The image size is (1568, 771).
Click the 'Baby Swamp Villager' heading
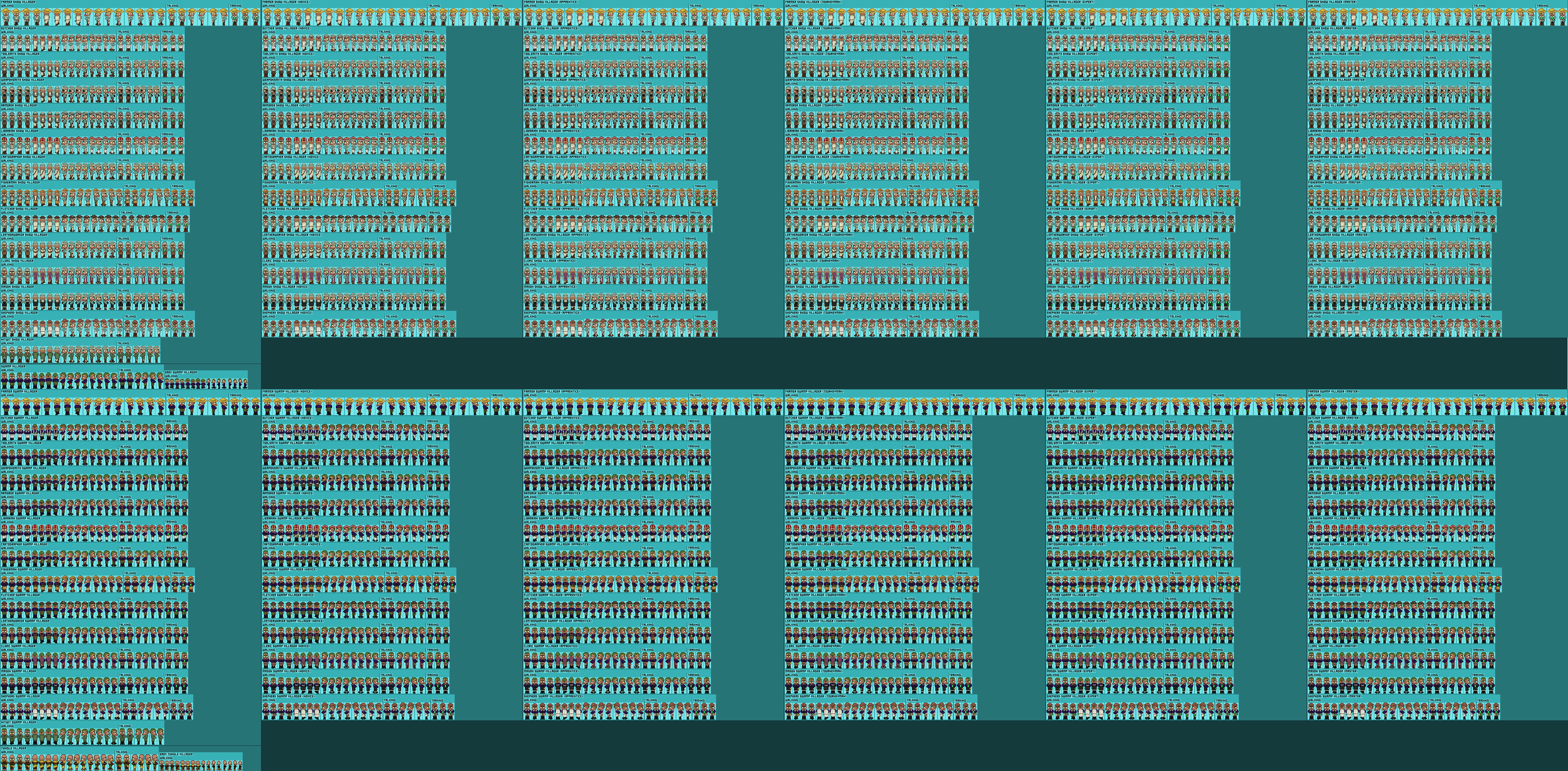click(181, 373)
